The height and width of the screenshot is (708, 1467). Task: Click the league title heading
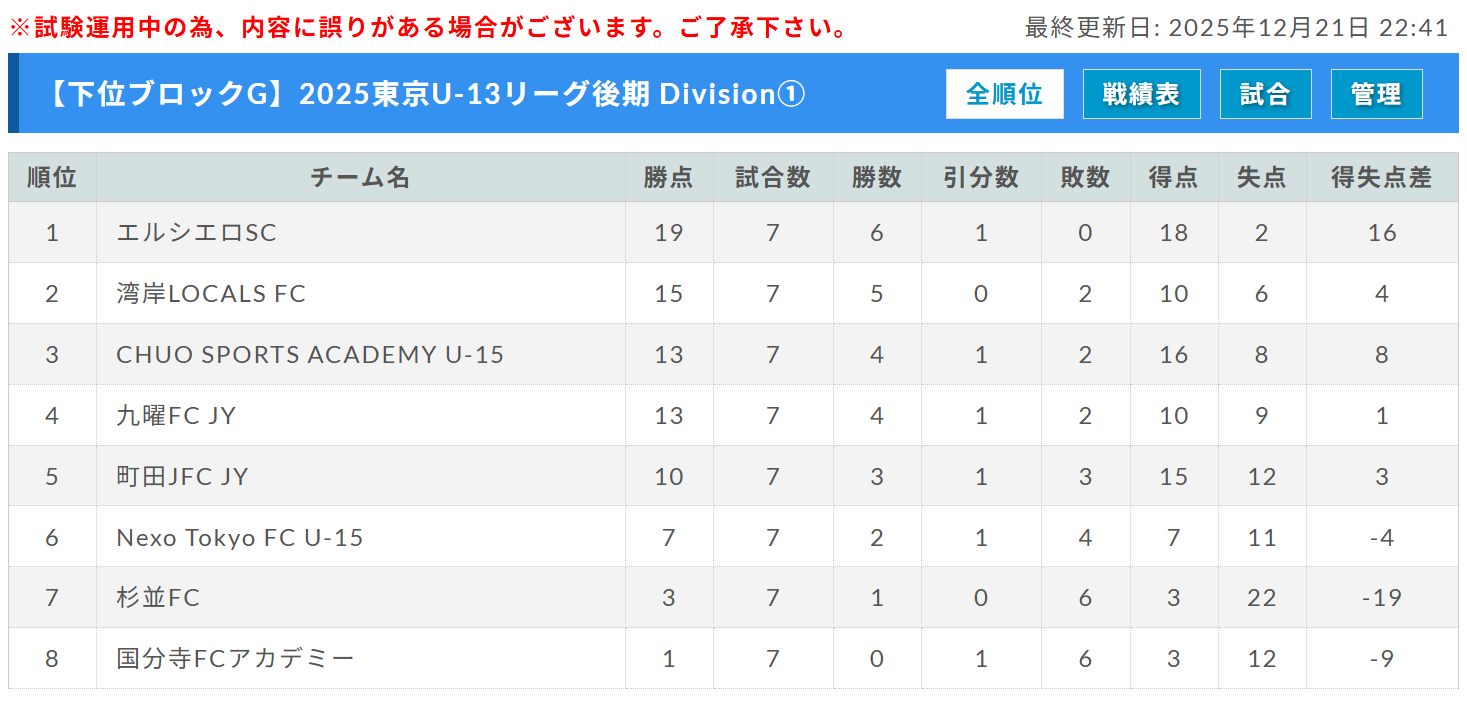(425, 94)
